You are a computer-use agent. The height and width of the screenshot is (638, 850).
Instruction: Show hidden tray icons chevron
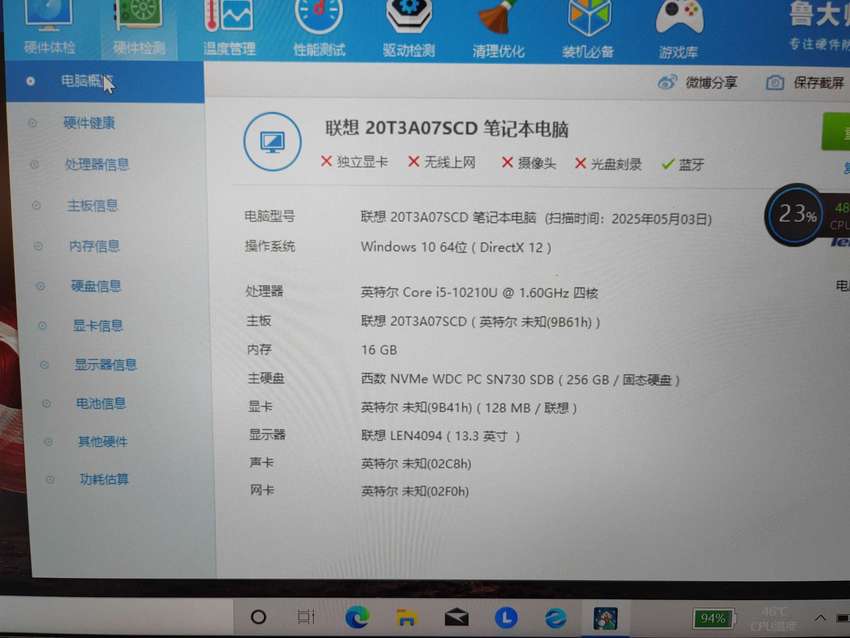pos(820,618)
